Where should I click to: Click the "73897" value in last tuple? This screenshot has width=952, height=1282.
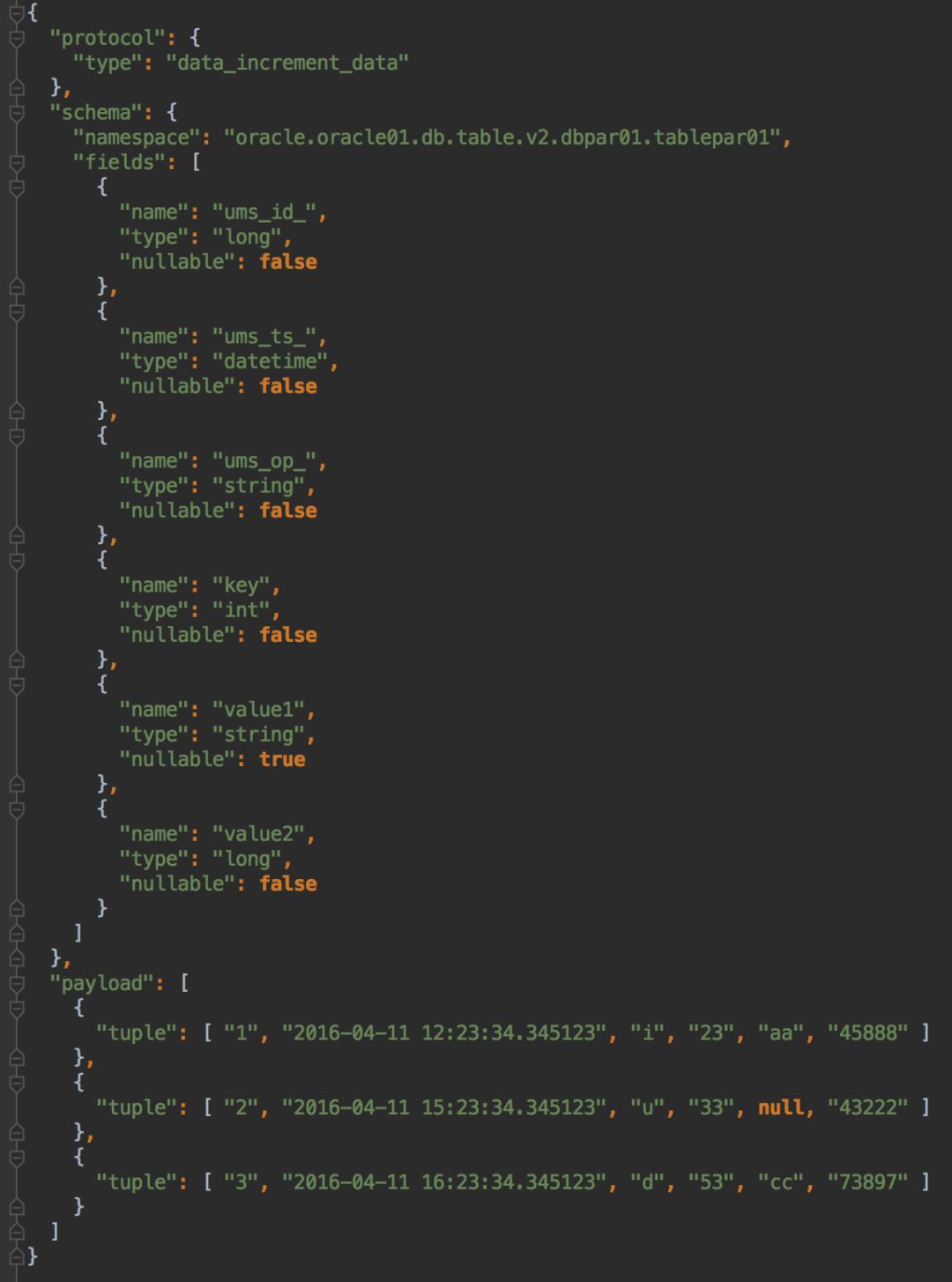[866, 1181]
